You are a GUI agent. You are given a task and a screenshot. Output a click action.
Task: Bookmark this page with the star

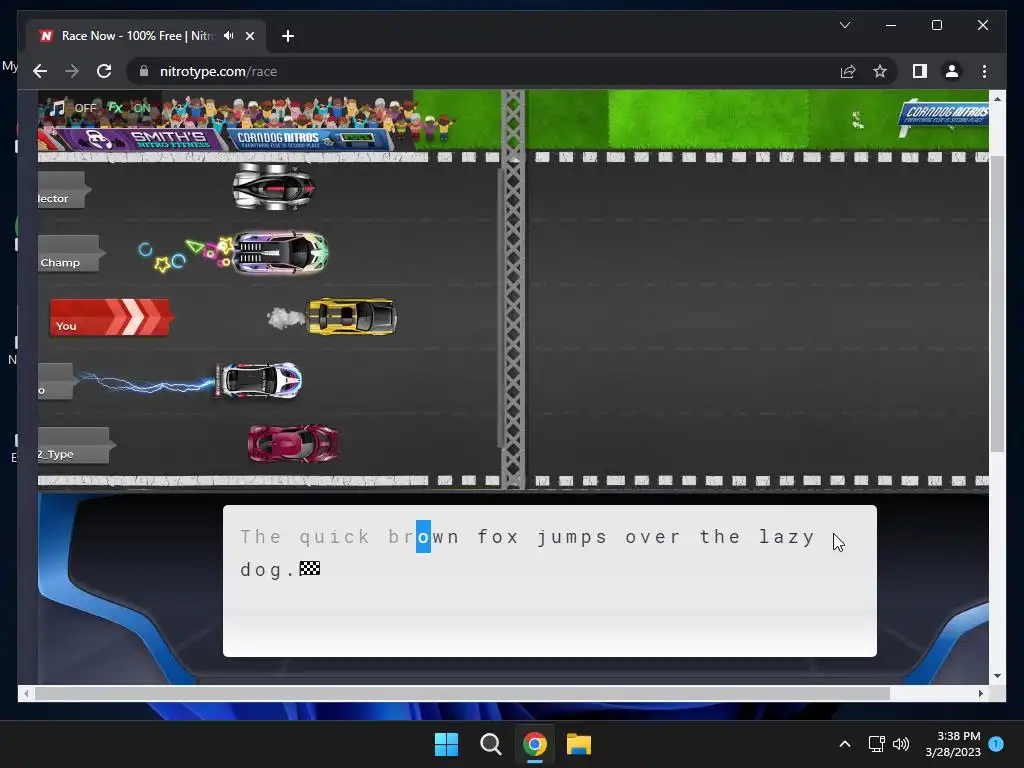click(880, 71)
